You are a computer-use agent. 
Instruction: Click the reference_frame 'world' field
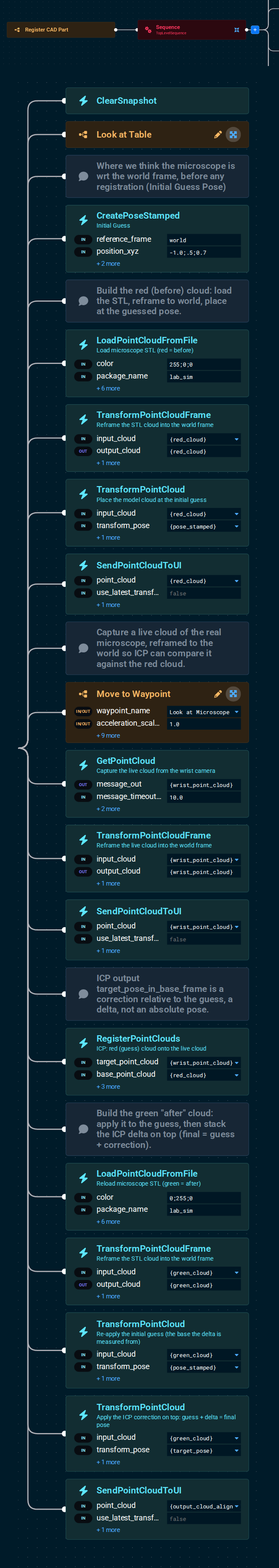click(x=204, y=240)
